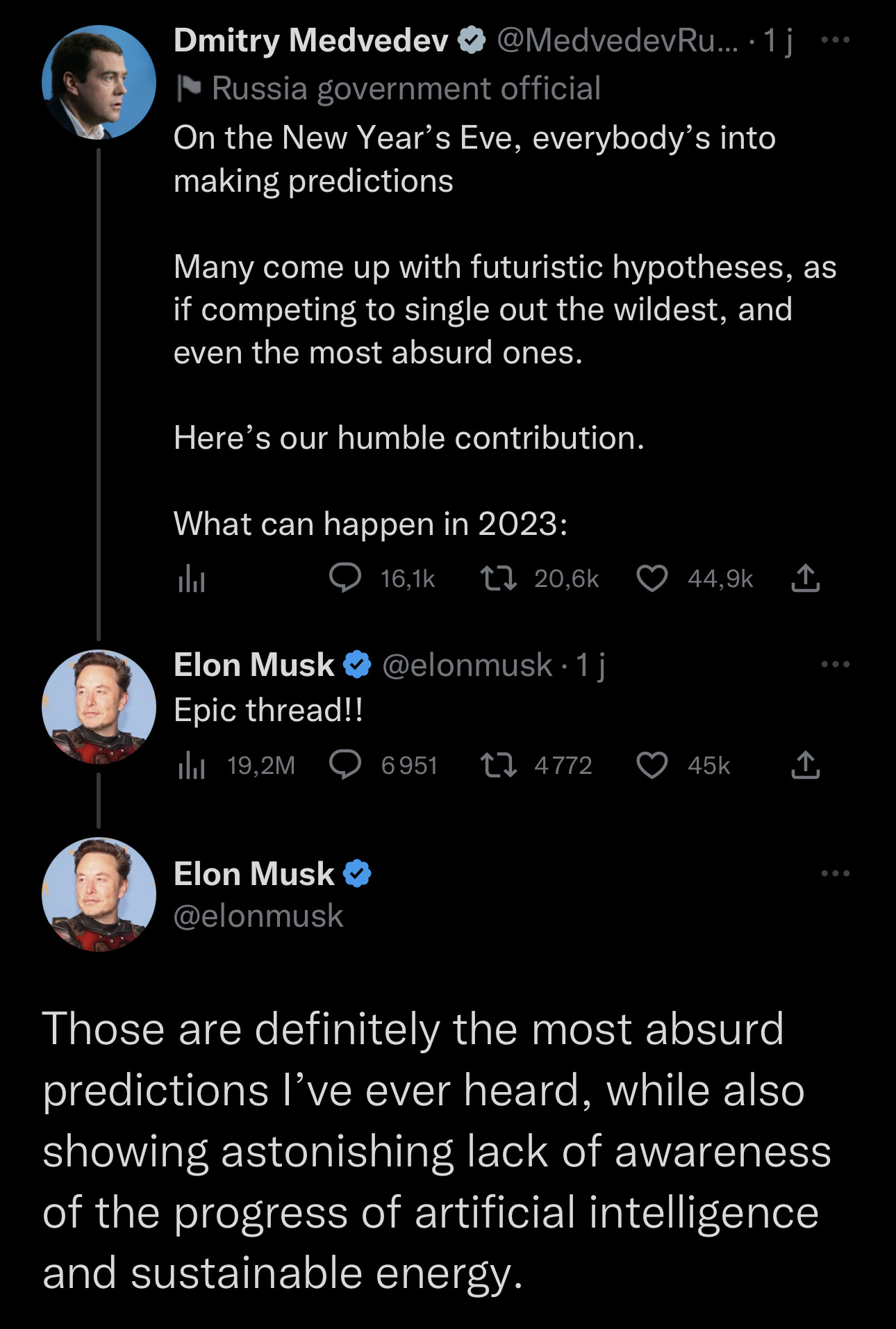
Task: Tap the 'Russia government official' label
Action: (406, 88)
